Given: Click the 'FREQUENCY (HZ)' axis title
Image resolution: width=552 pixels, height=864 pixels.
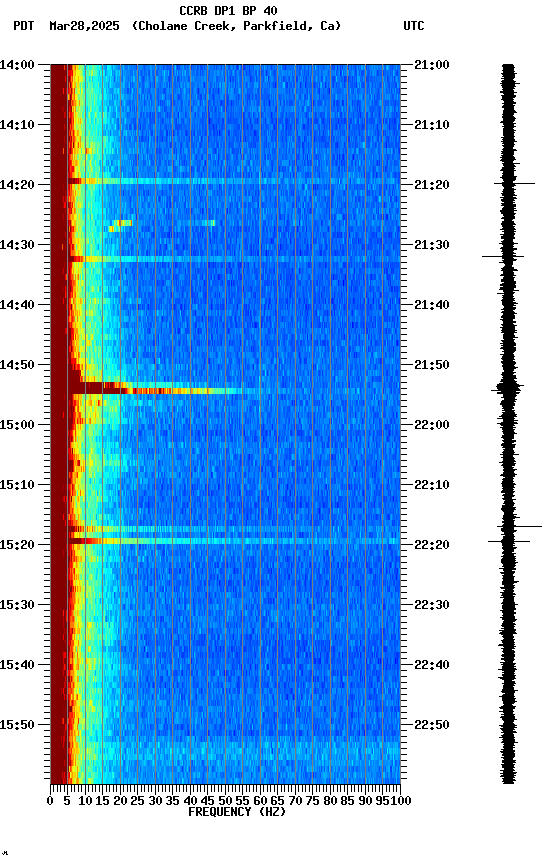Looking at the screenshot, I should (237, 812).
